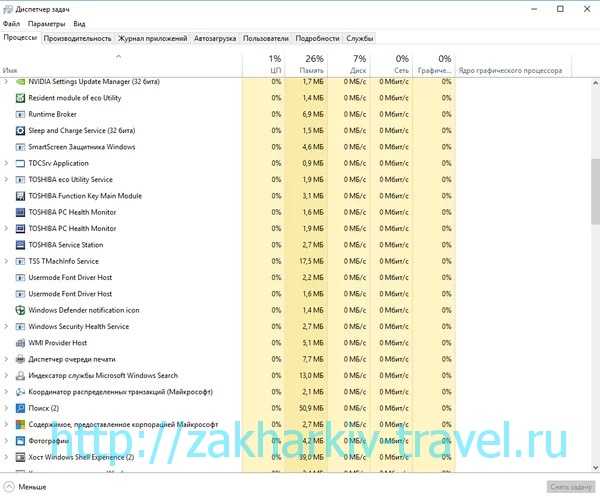Select the Usermode Font Driver Host 2,2 МБ row

(x=228, y=277)
